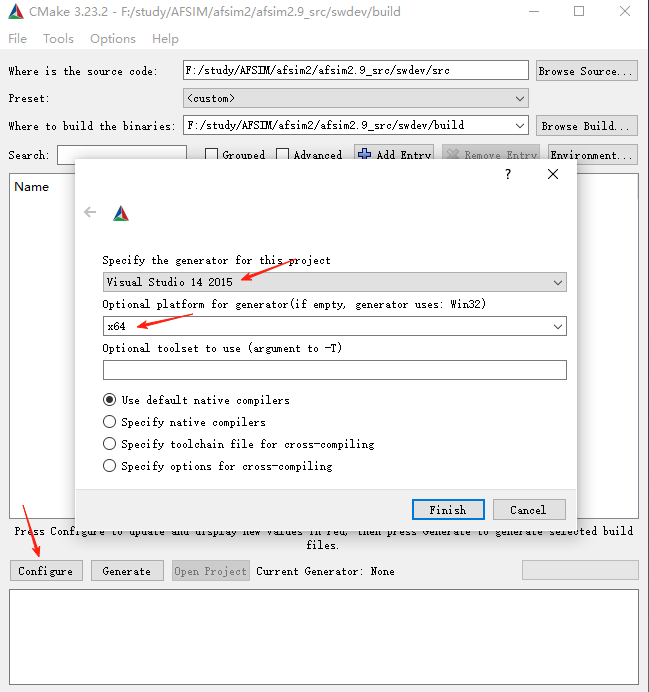Click the blue plus Add Entry icon
This screenshot has height=692, width=649.
[x=364, y=154]
